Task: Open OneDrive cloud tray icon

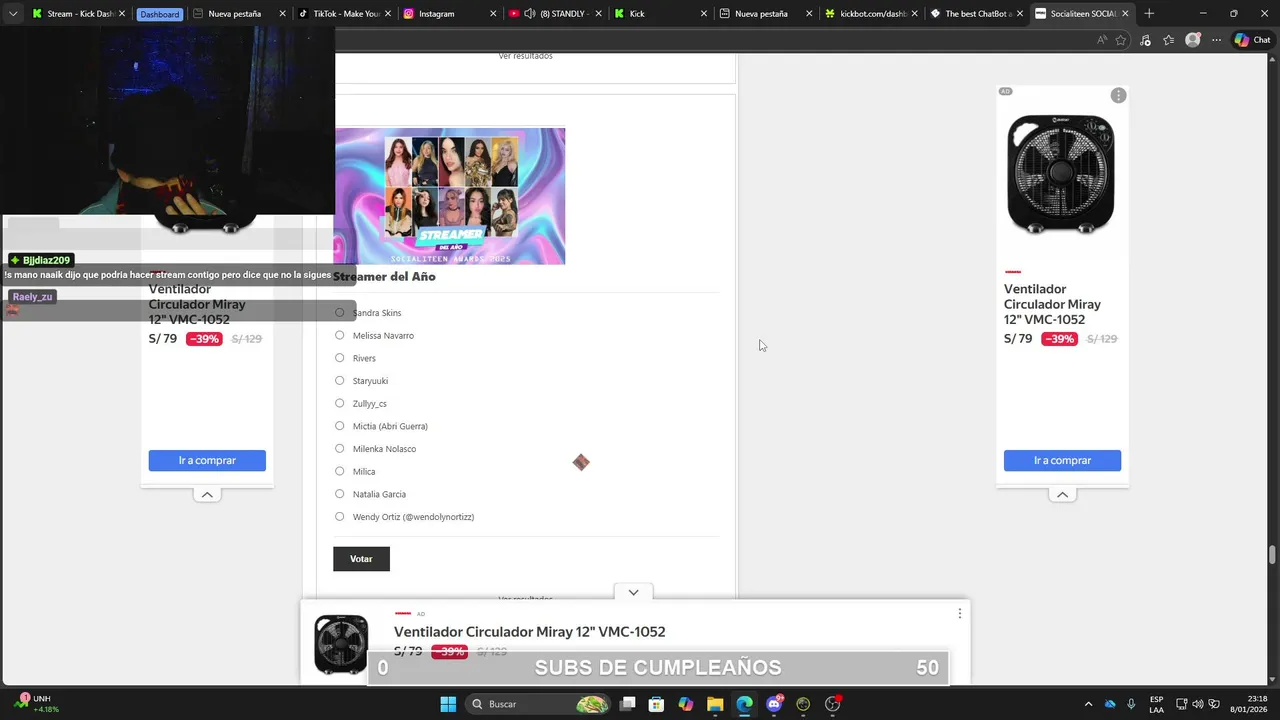Action: point(1110,704)
